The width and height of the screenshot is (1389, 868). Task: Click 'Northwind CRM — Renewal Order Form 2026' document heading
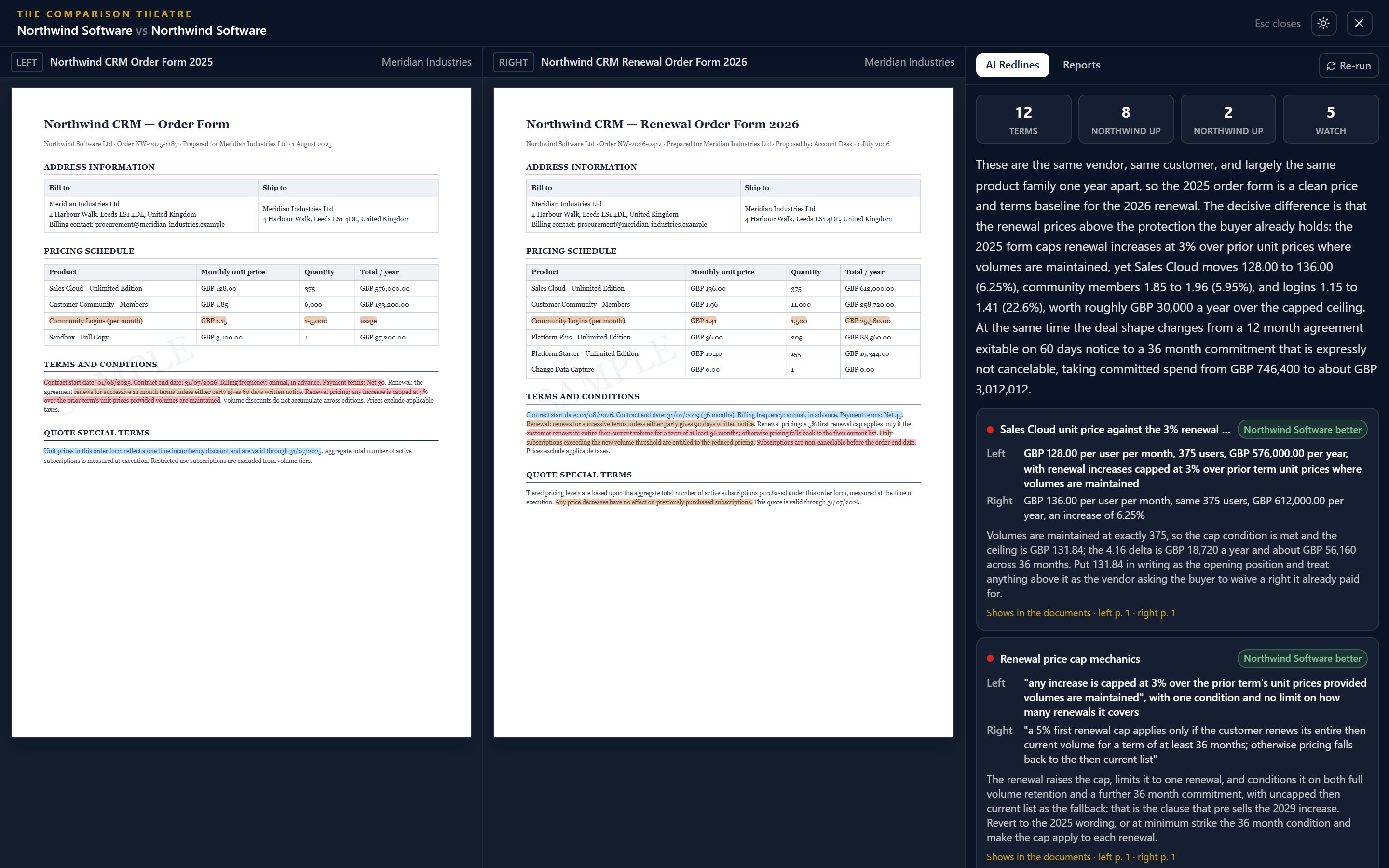pos(662,124)
